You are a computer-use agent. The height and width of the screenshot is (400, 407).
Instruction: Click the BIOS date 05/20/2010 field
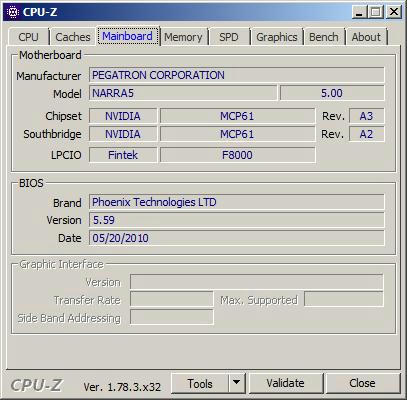(237, 238)
